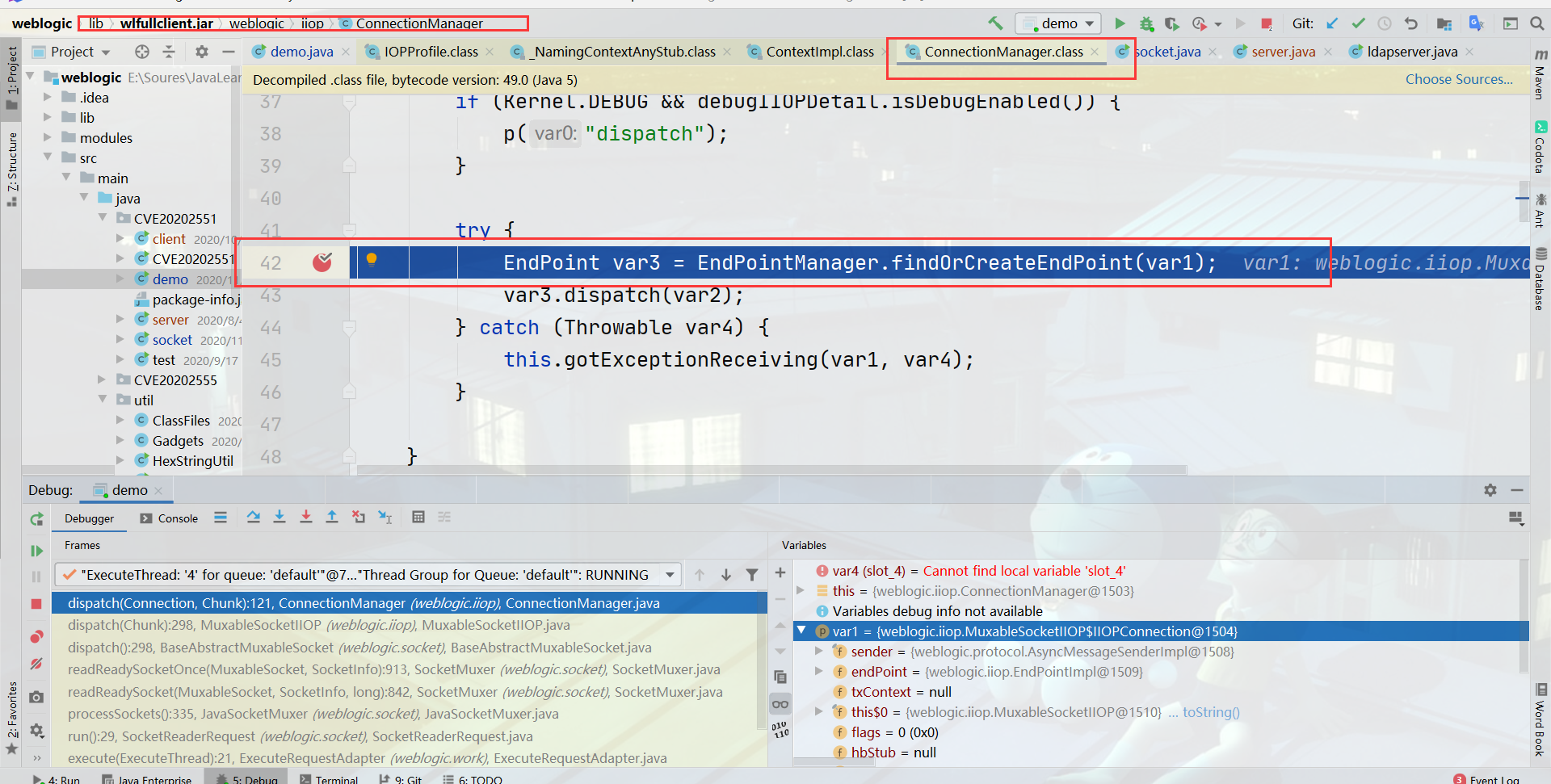1551x784 pixels.
Task: Switch to the IOPProfile.class tab
Action: (x=431, y=52)
